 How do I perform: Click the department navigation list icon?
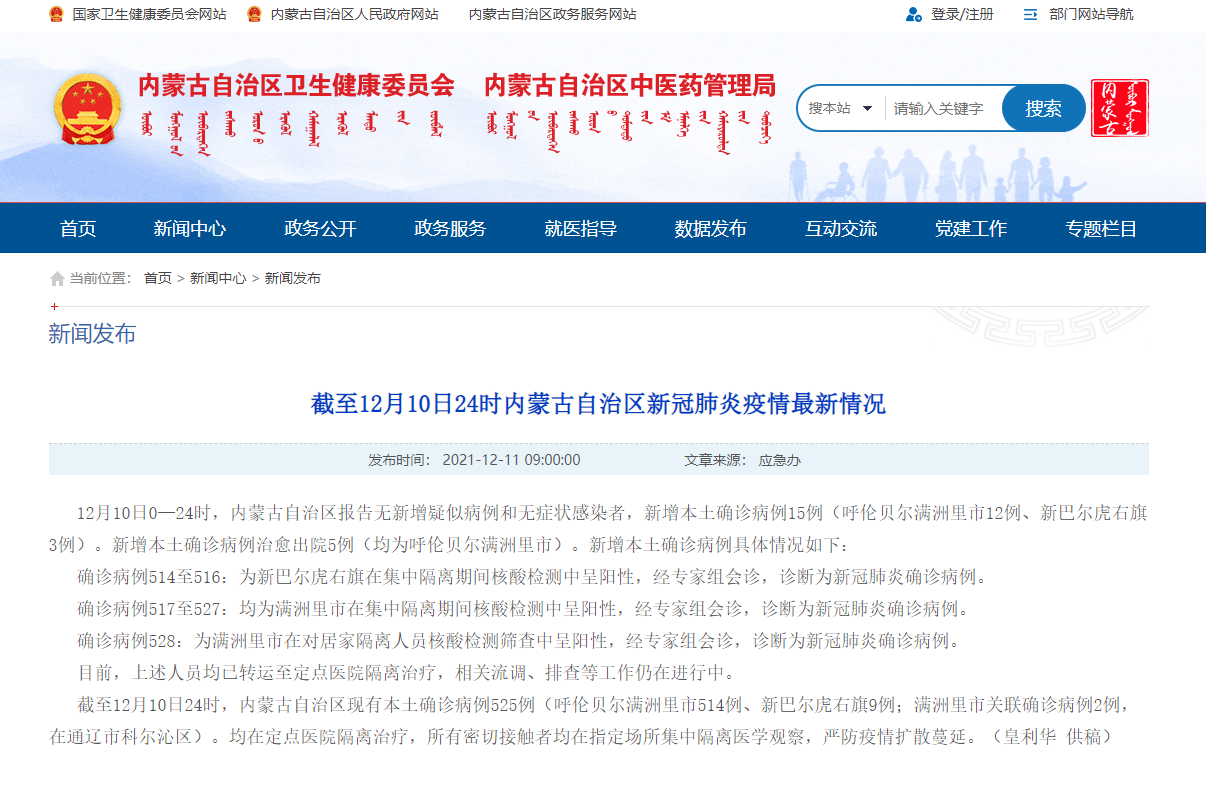(1030, 14)
